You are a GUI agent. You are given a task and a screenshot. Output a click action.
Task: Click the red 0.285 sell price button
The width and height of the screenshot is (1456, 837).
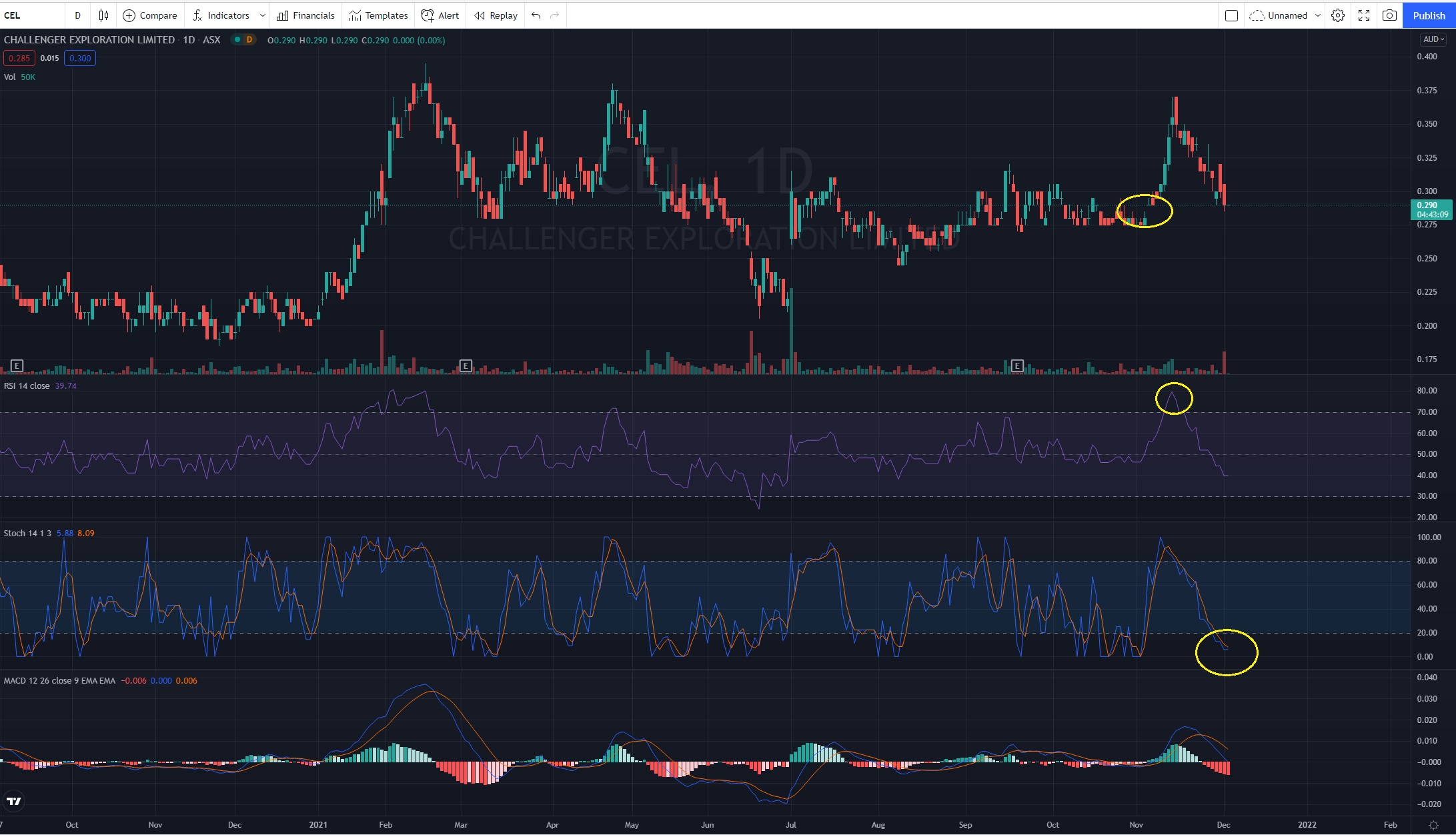tap(19, 58)
